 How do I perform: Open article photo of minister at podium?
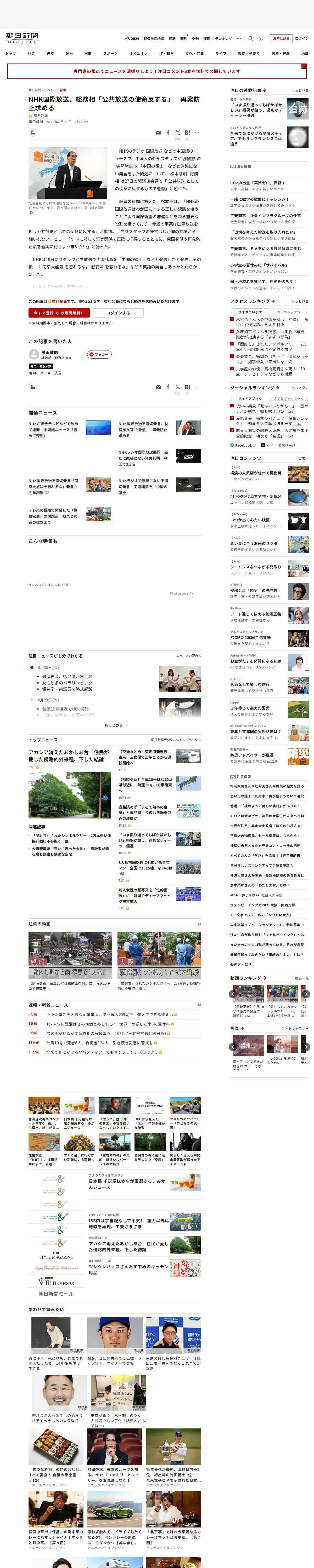pos(68,173)
